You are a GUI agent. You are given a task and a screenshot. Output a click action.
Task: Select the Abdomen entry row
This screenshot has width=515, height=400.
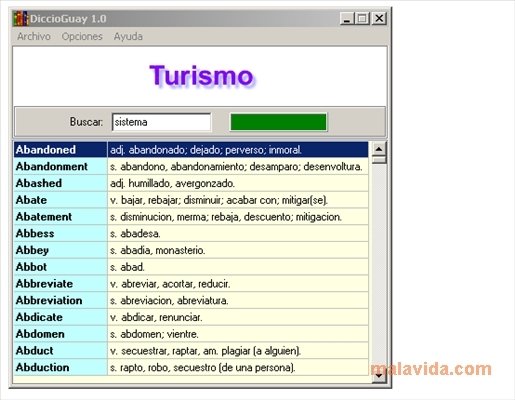click(191, 334)
